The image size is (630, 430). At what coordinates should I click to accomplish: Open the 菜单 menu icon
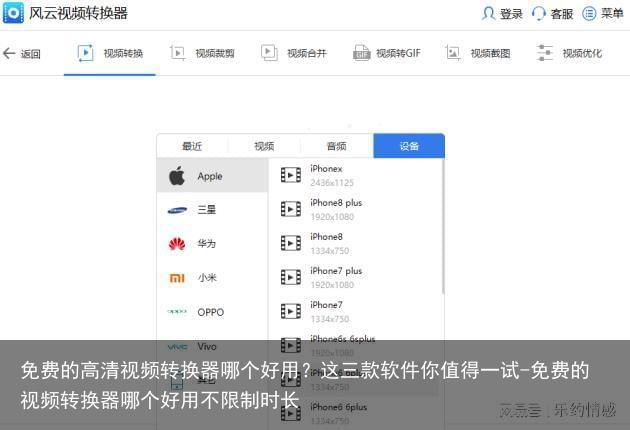(589, 14)
